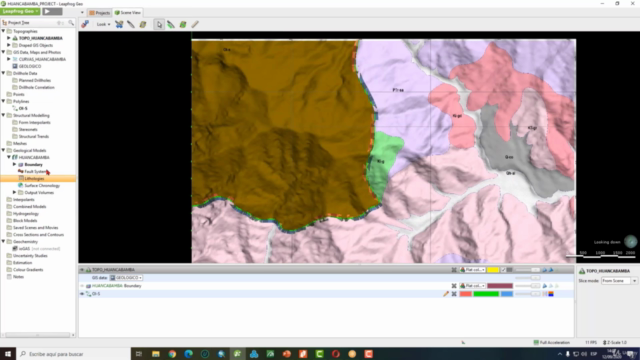Viewport: 640px width, 360px height.
Task: Activate the select (arrow) tool
Action: pyautogui.click(x=159, y=24)
